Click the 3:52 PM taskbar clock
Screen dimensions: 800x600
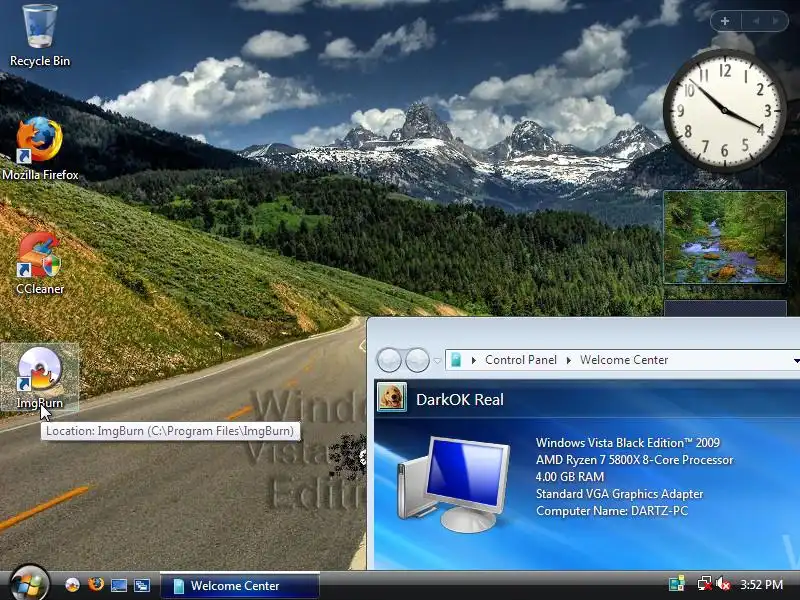tap(761, 585)
